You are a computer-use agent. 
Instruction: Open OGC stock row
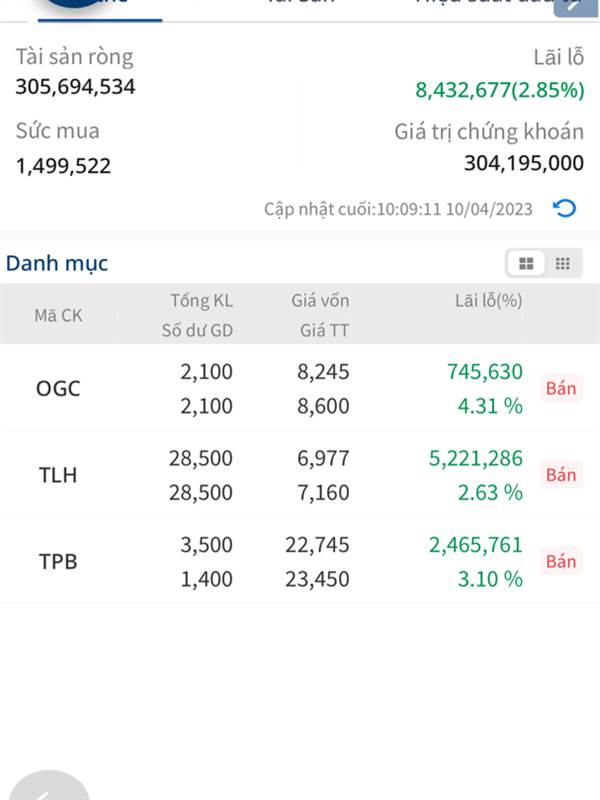[58, 388]
